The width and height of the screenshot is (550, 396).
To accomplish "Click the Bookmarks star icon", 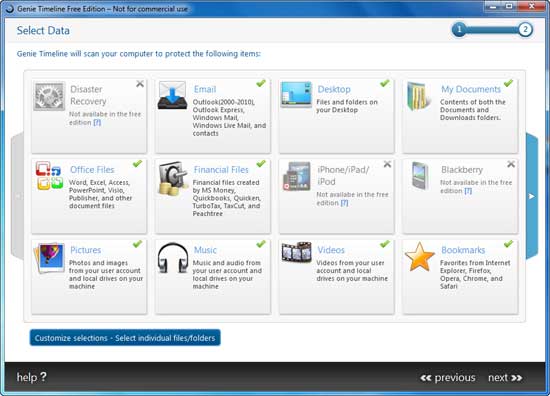I will [x=420, y=257].
